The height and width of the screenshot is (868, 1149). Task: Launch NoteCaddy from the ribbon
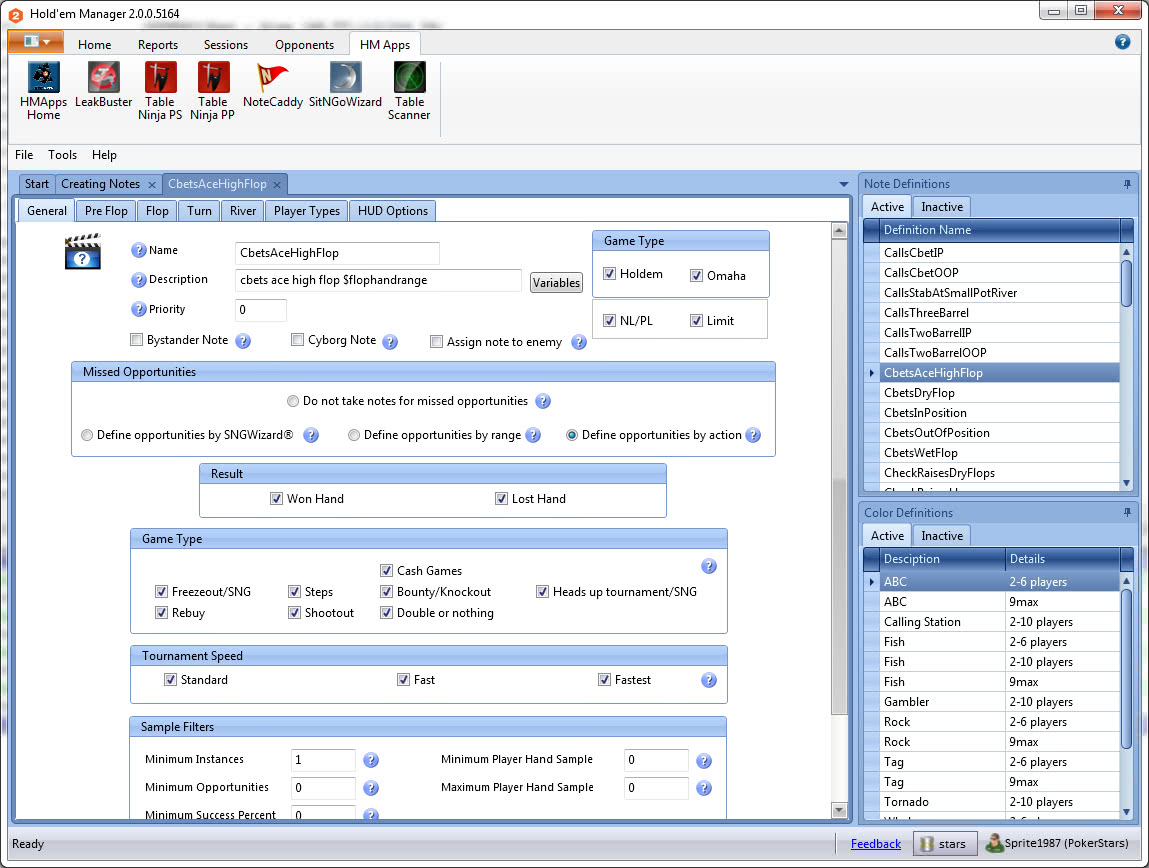pyautogui.click(x=273, y=78)
